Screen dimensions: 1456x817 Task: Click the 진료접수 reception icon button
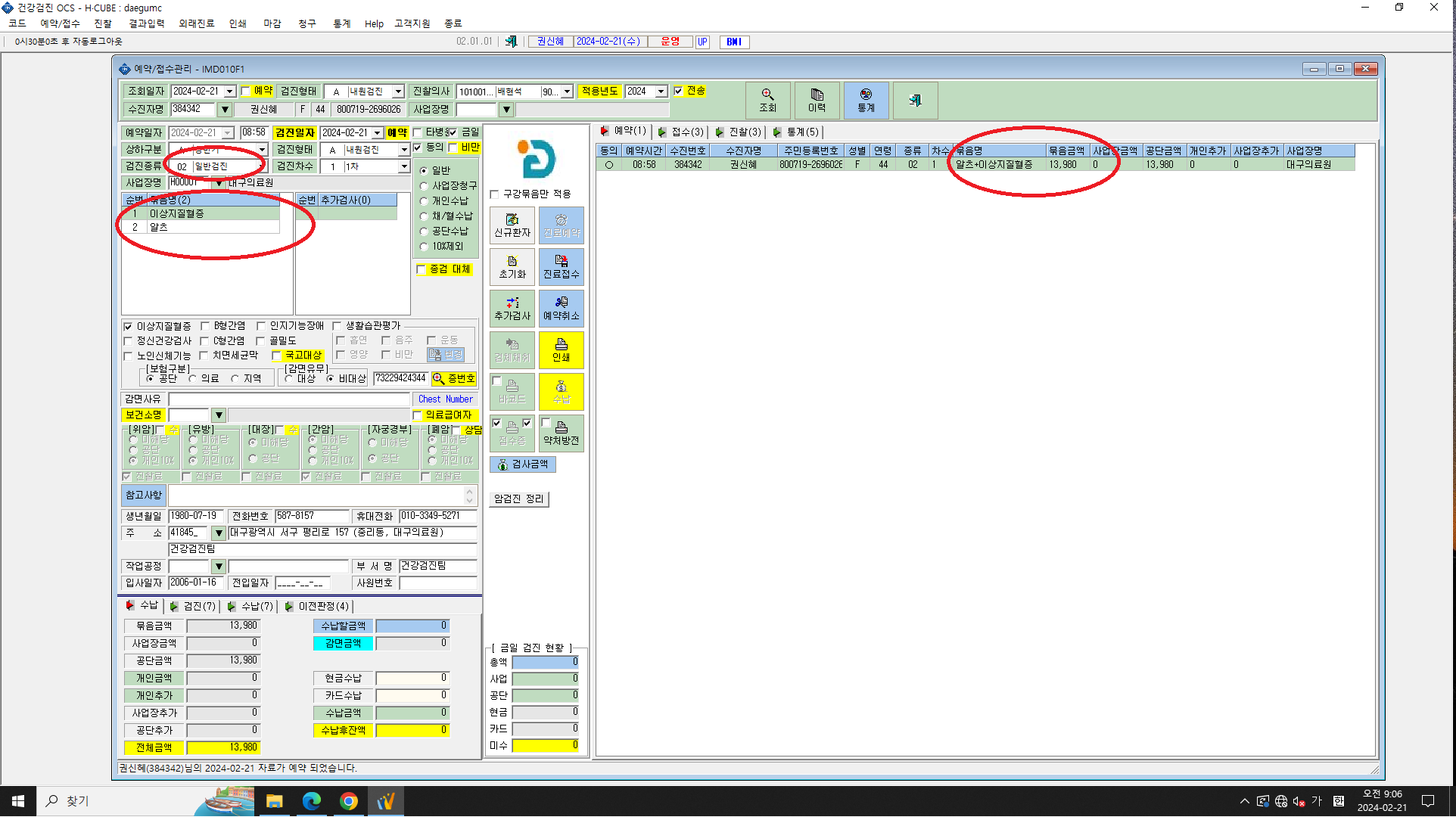tap(561, 267)
